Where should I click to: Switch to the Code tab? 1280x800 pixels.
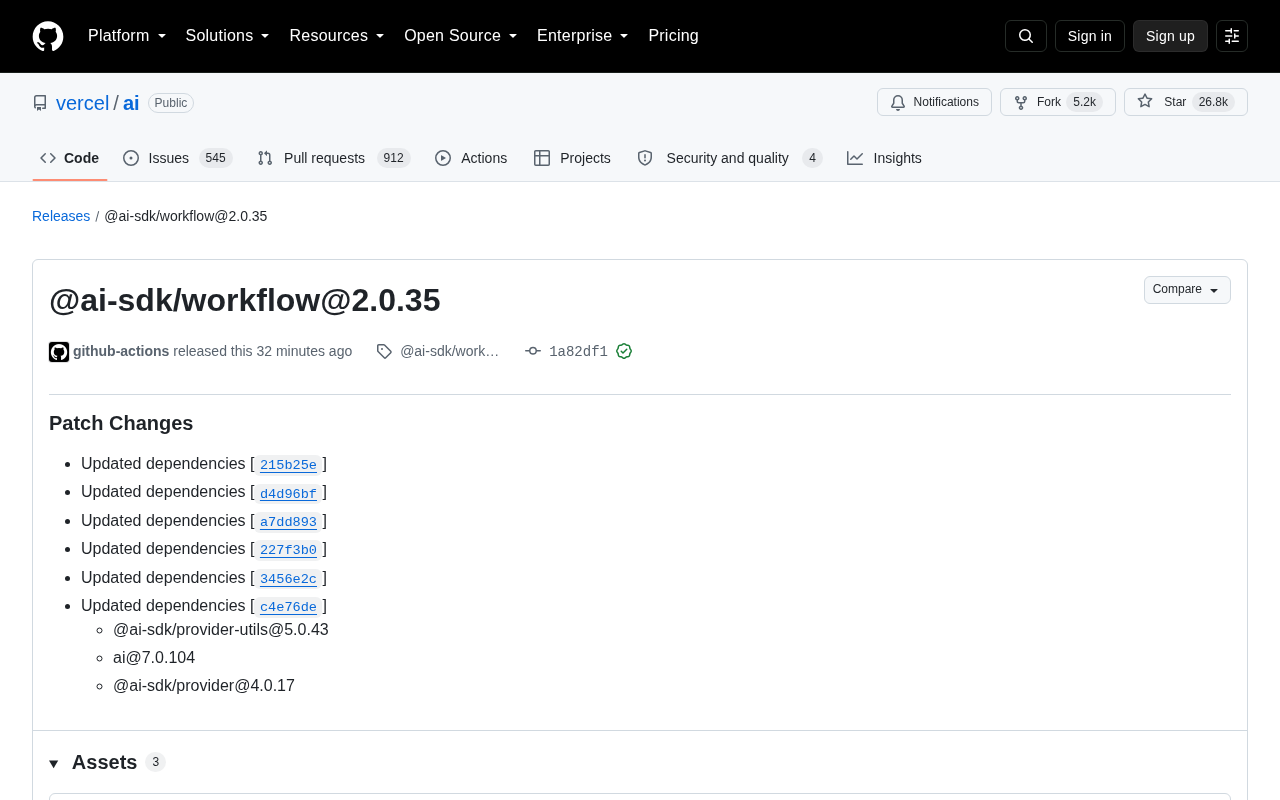coord(70,158)
